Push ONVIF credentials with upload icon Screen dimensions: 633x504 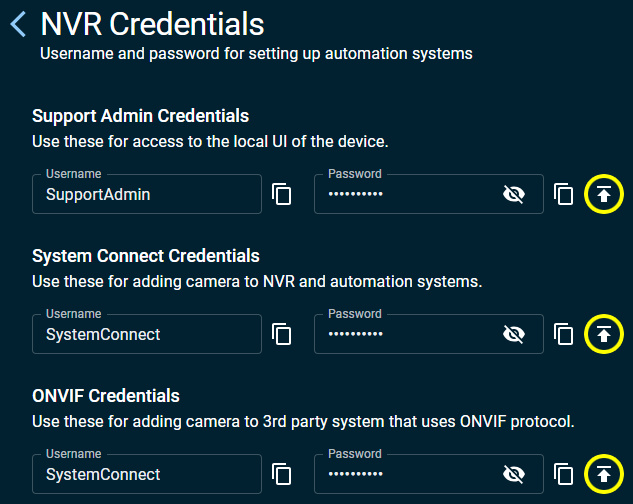(x=604, y=474)
